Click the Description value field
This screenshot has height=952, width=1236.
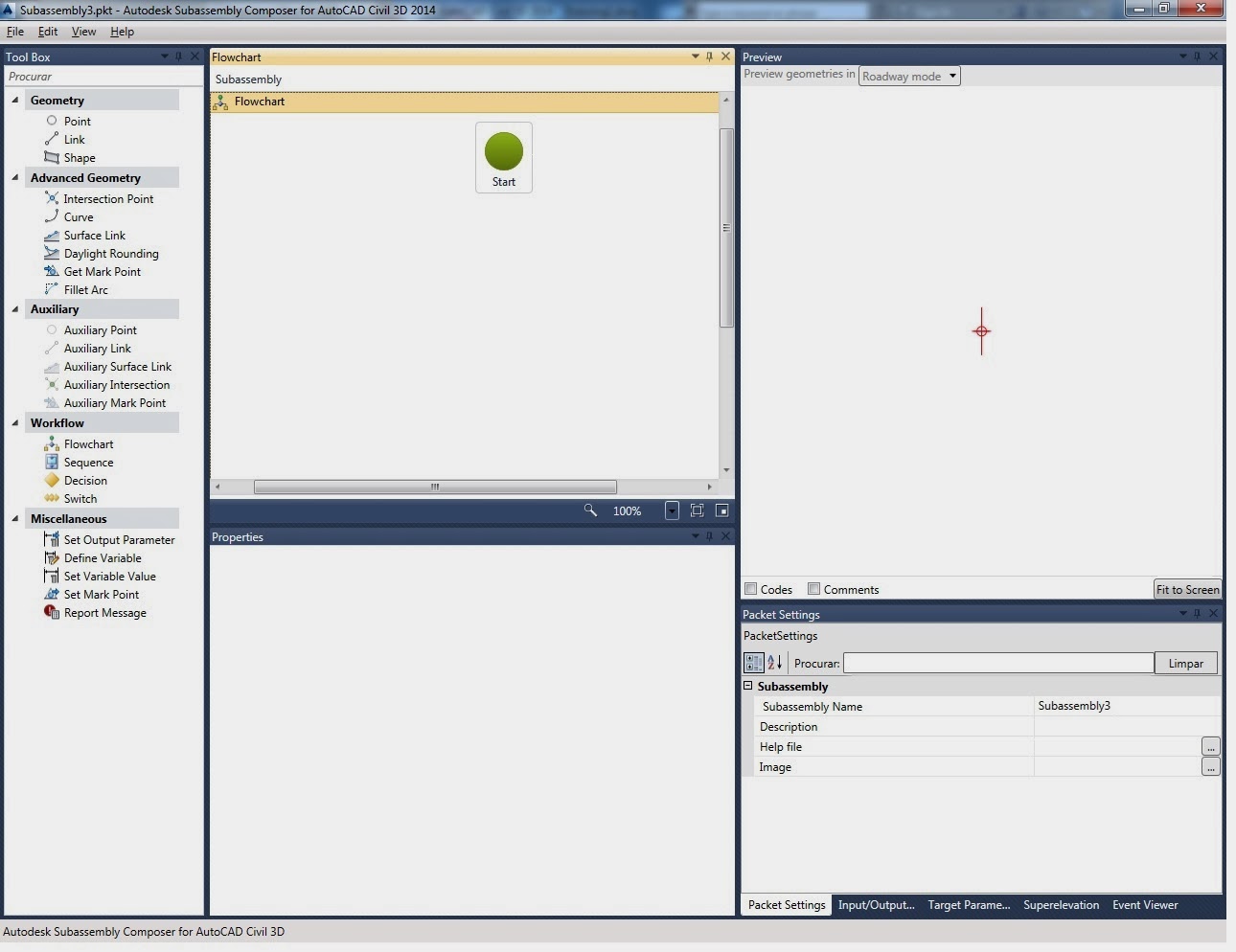pyautogui.click(x=1127, y=726)
